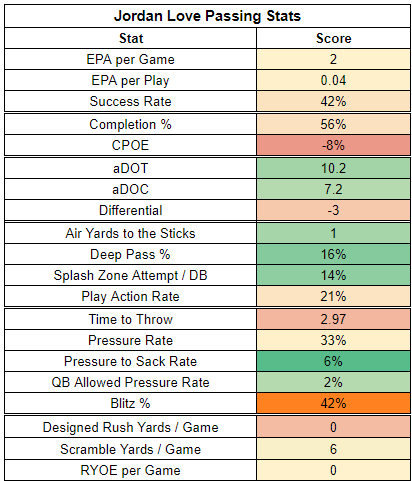Image resolution: width=412 pixels, height=481 pixels.
Task: Select the Play Action Rate 21% cell
Action: click(333, 296)
